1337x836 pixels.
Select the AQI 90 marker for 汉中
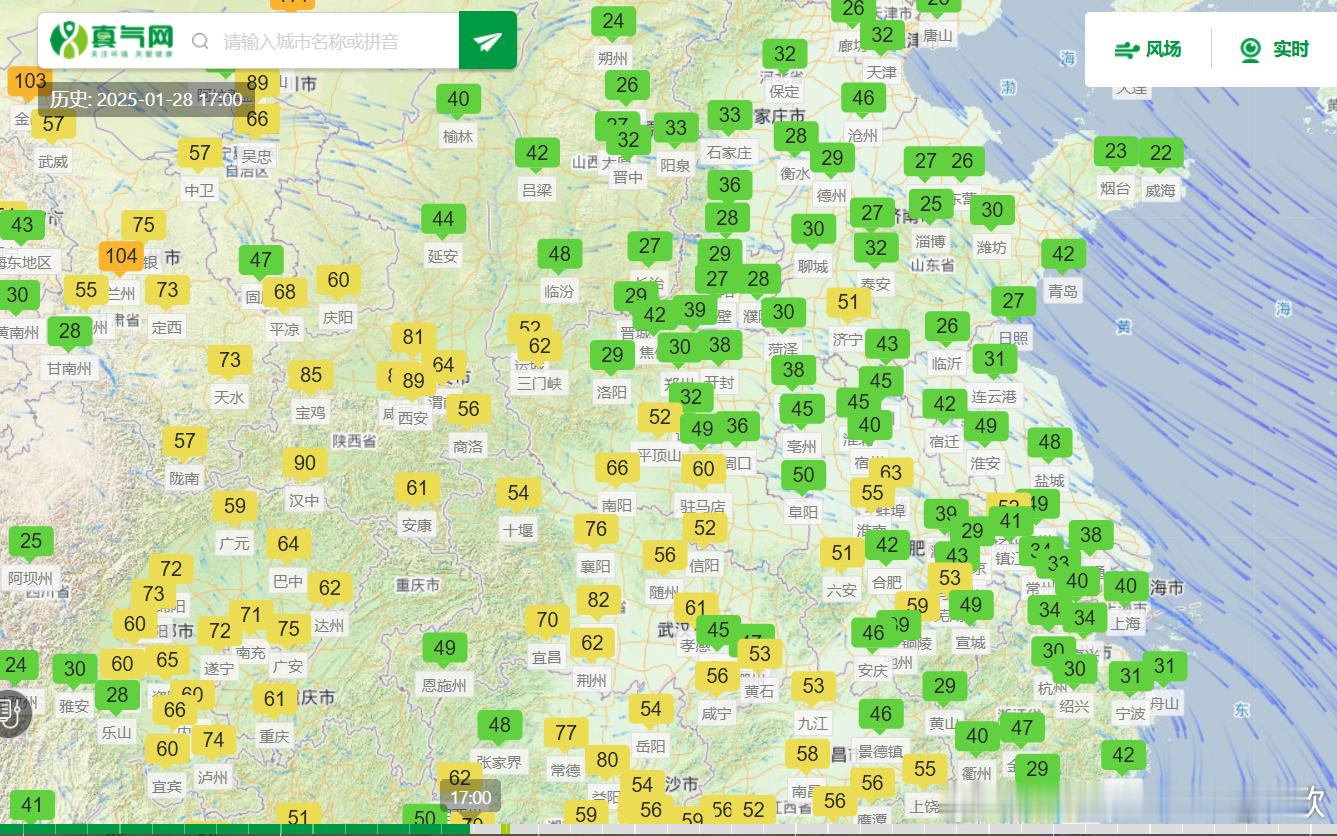(305, 463)
